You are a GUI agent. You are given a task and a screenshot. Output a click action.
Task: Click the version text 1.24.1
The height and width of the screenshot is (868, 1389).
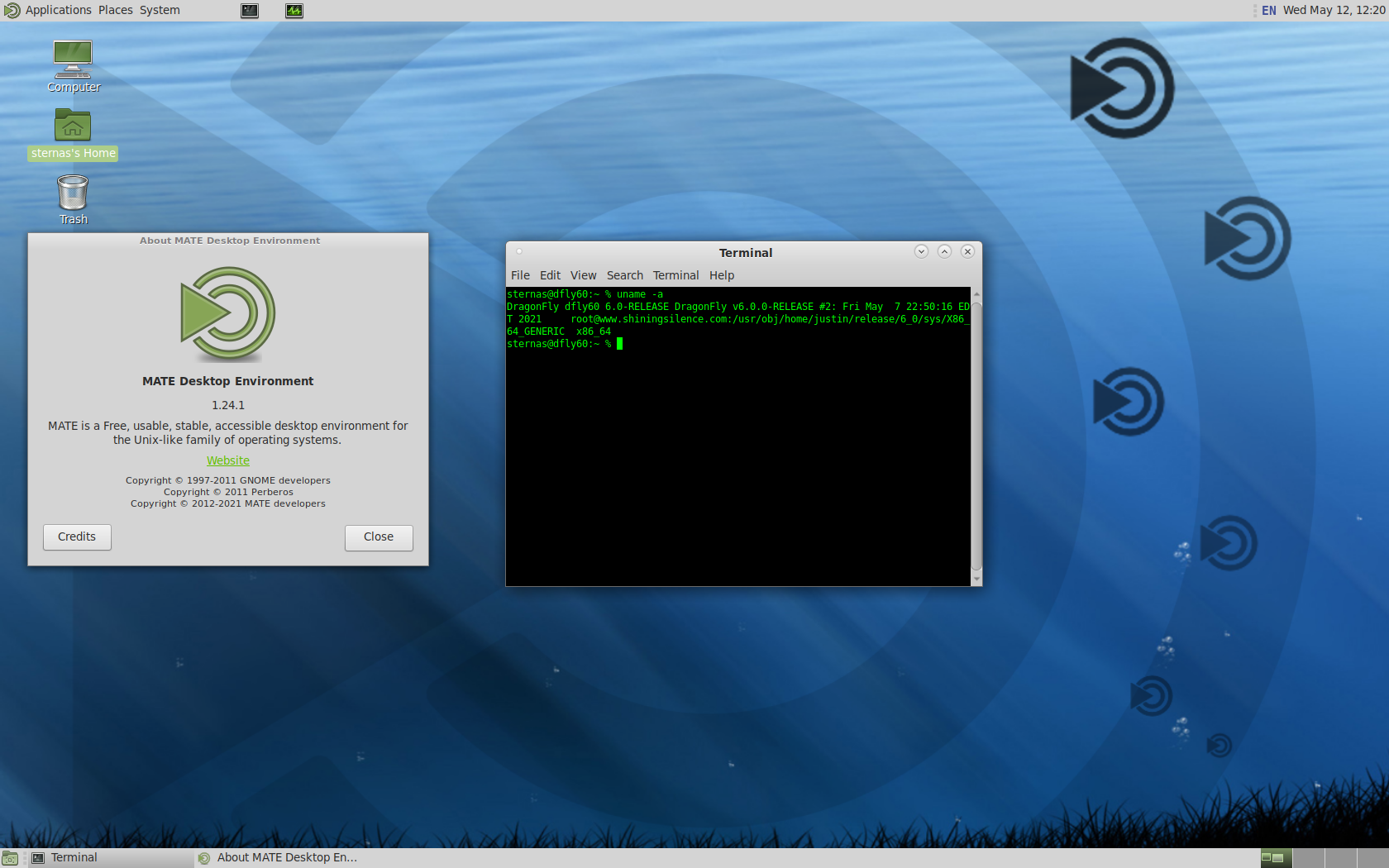(228, 405)
